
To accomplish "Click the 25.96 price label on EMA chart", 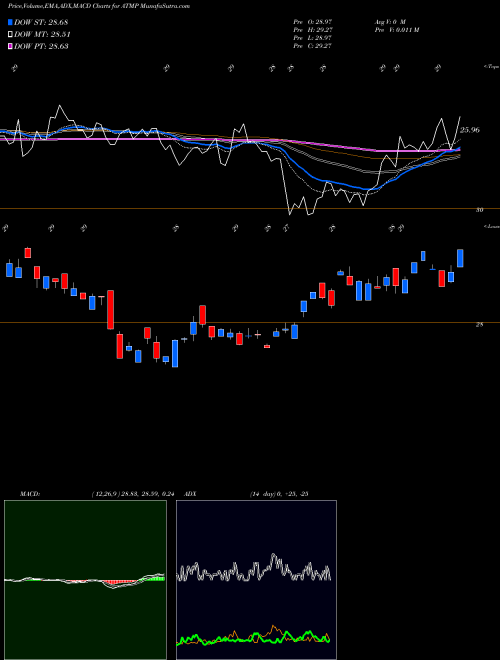I will coord(470,130).
